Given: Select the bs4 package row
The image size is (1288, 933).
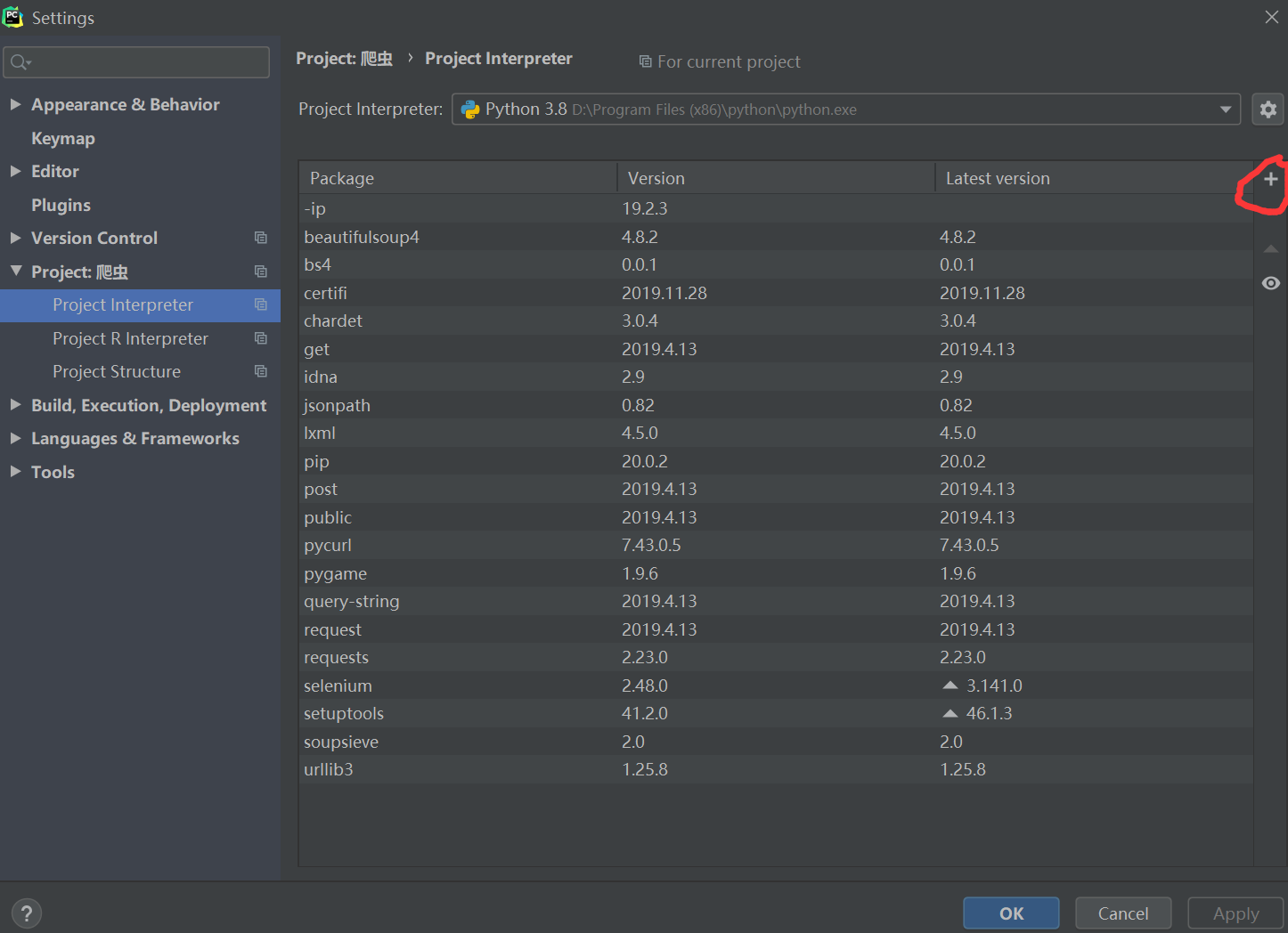Looking at the screenshot, I should coord(776,264).
